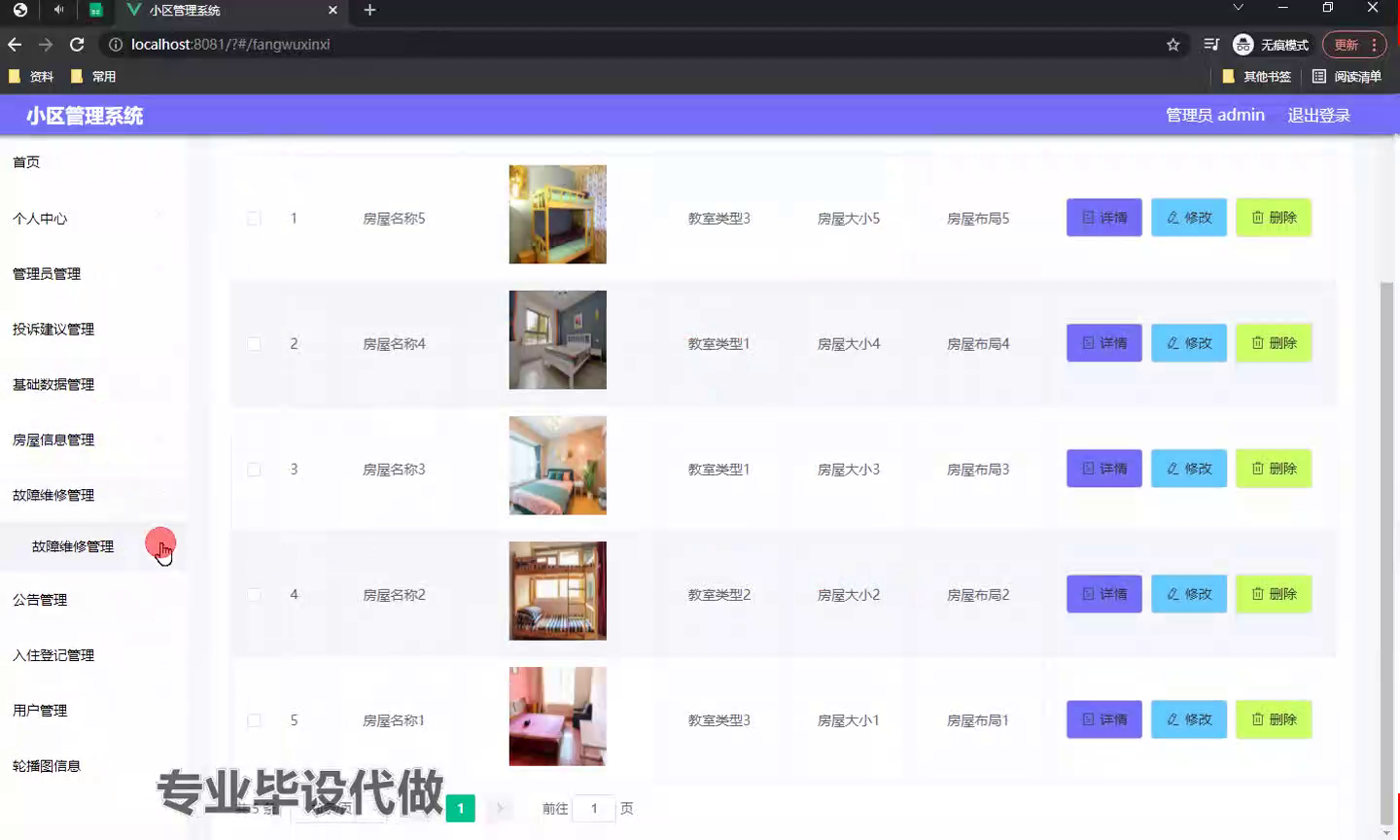This screenshot has width=1400, height=840.
Task: Open the 房屋名称3 room photo
Action: [x=557, y=465]
